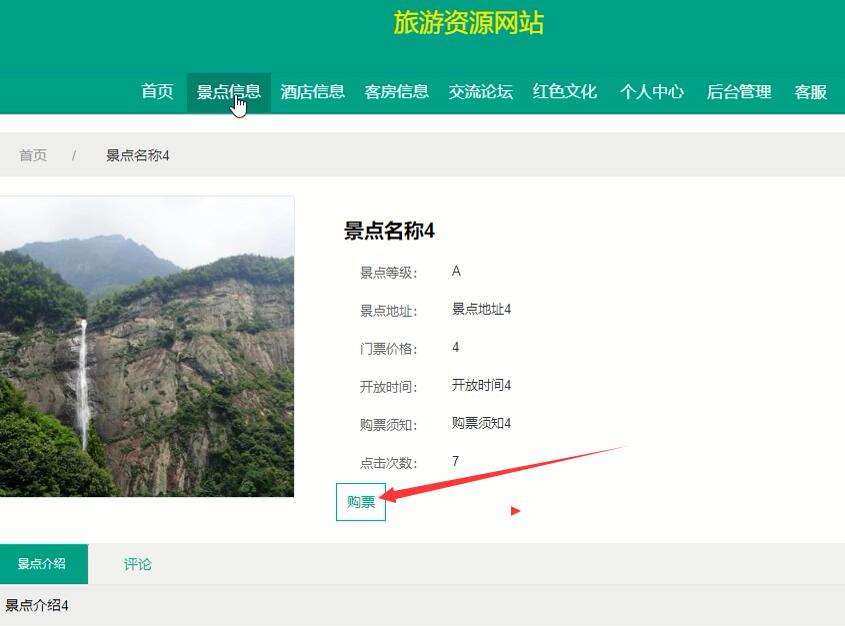
Task: Open 后台管理 from the navigation bar
Action: tap(739, 92)
